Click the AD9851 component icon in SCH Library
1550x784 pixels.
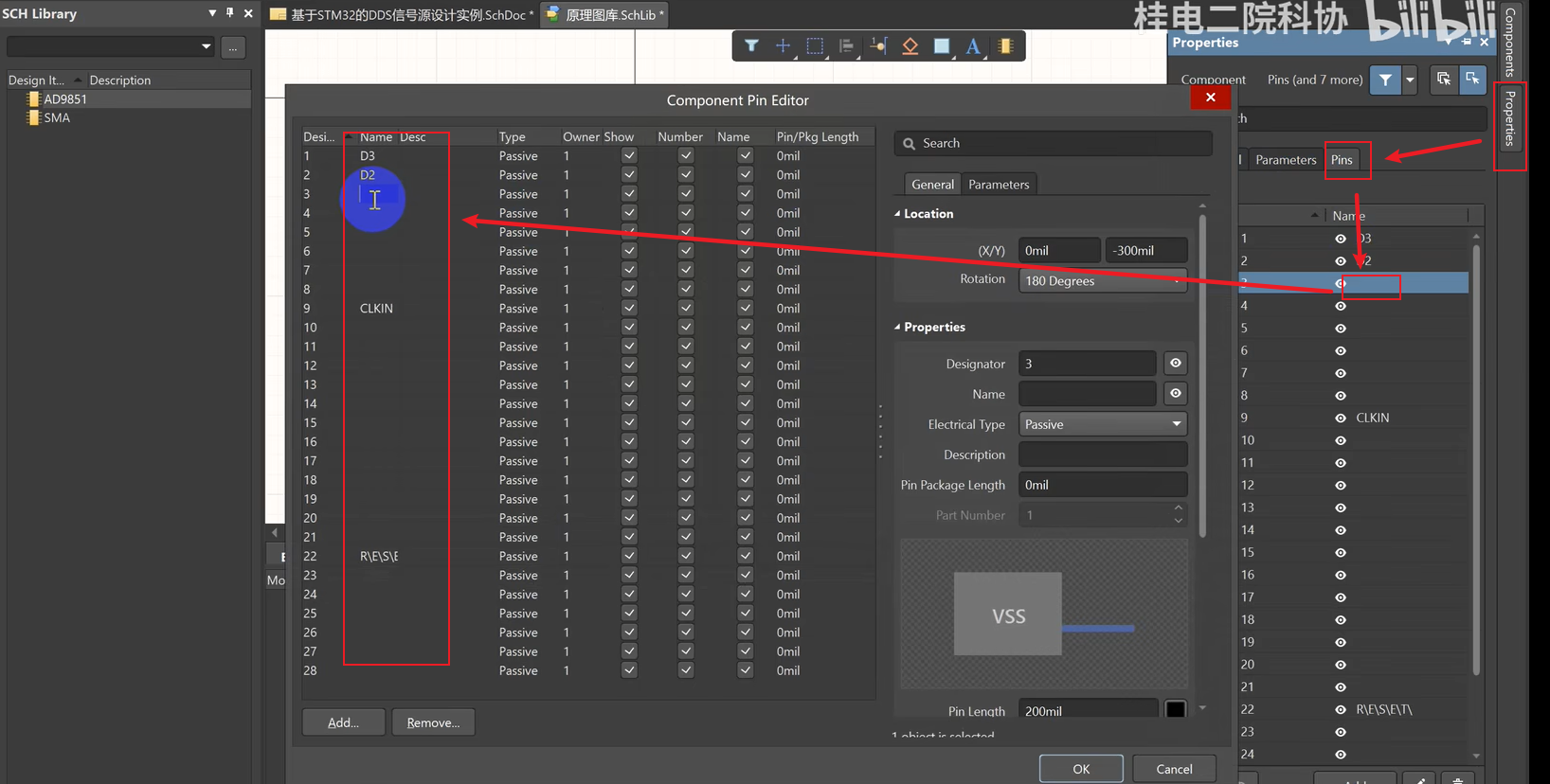point(34,98)
